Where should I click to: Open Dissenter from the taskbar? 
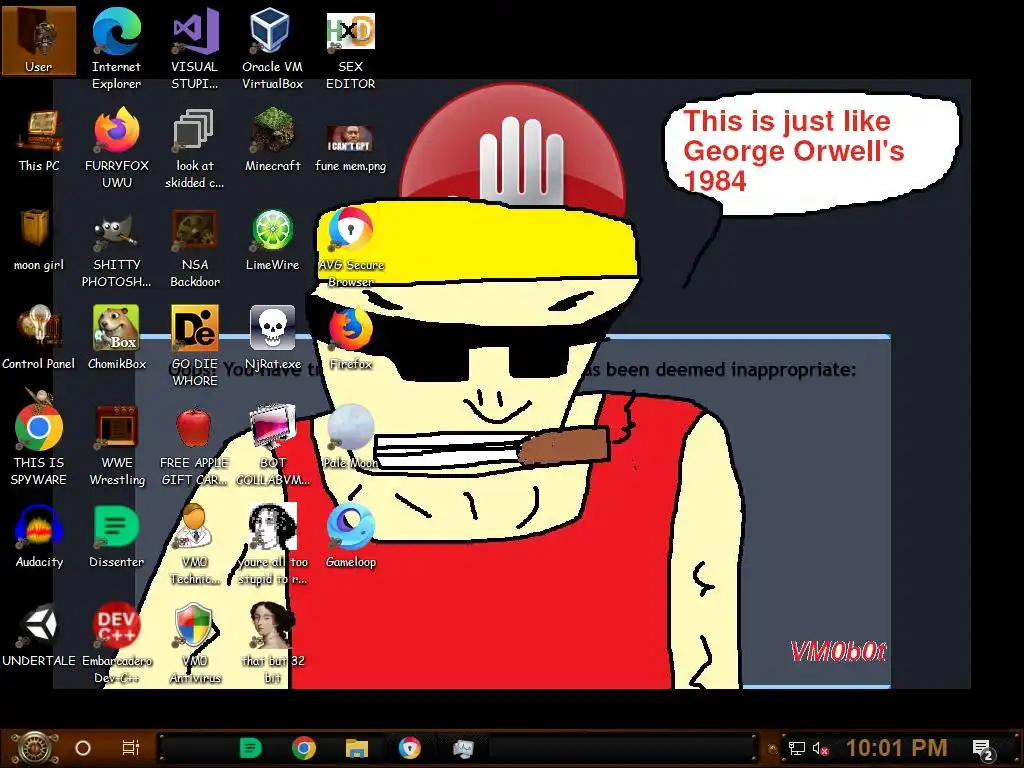[250, 748]
